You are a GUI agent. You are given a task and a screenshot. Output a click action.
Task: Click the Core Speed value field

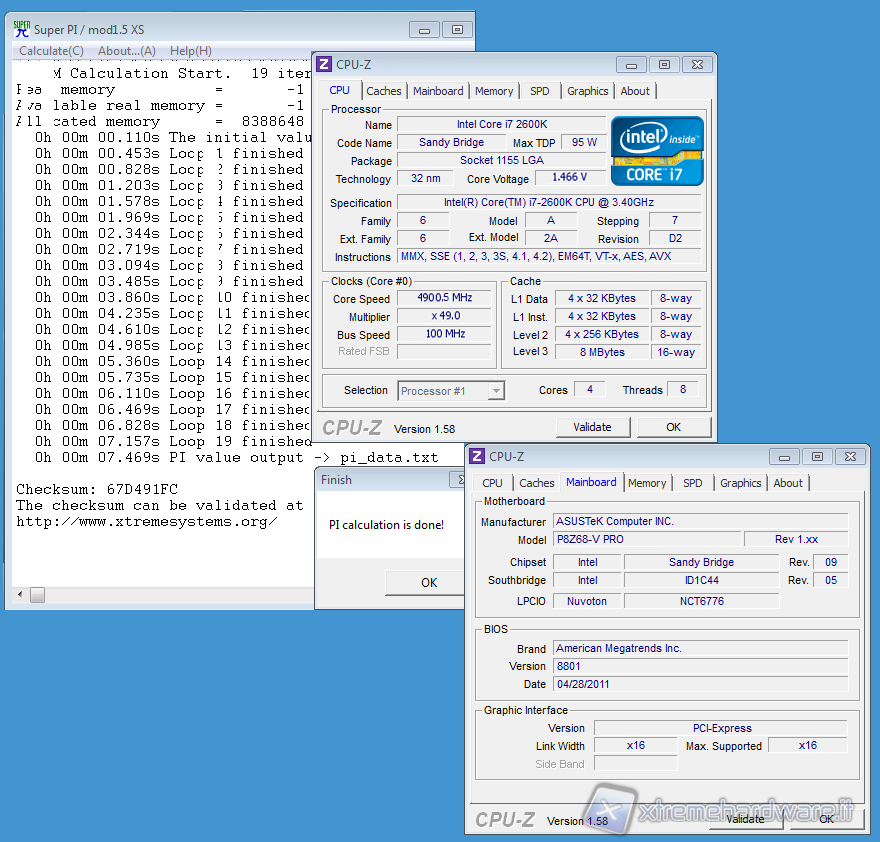click(445, 298)
